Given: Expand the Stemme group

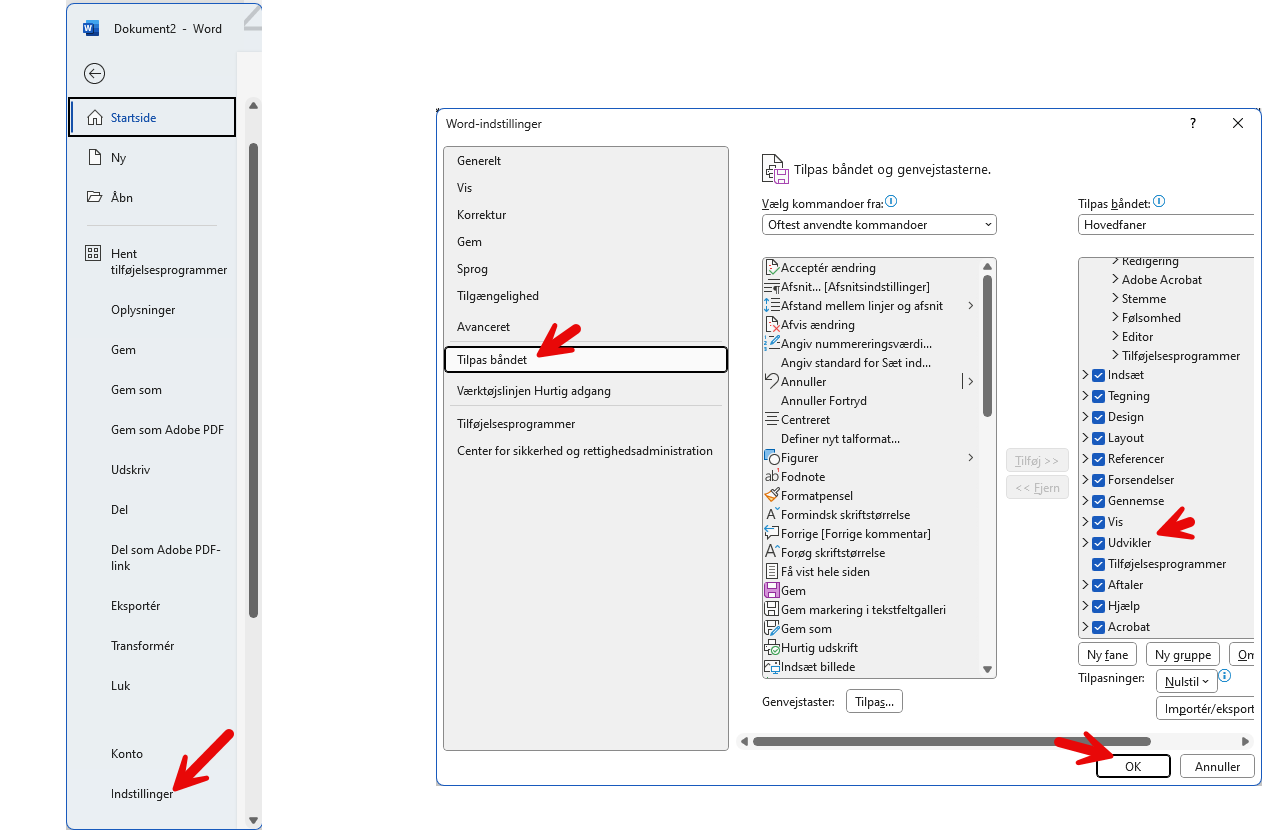Looking at the screenshot, I should point(1115,299).
